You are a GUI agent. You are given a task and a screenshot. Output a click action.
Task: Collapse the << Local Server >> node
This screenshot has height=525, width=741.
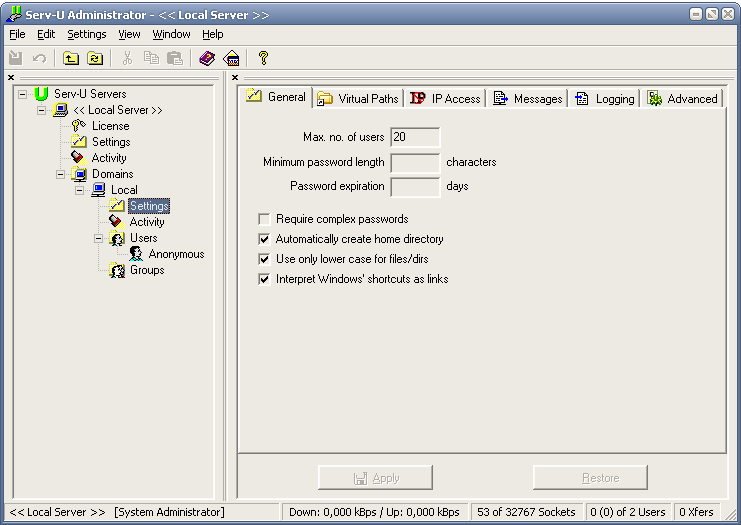pos(42,110)
